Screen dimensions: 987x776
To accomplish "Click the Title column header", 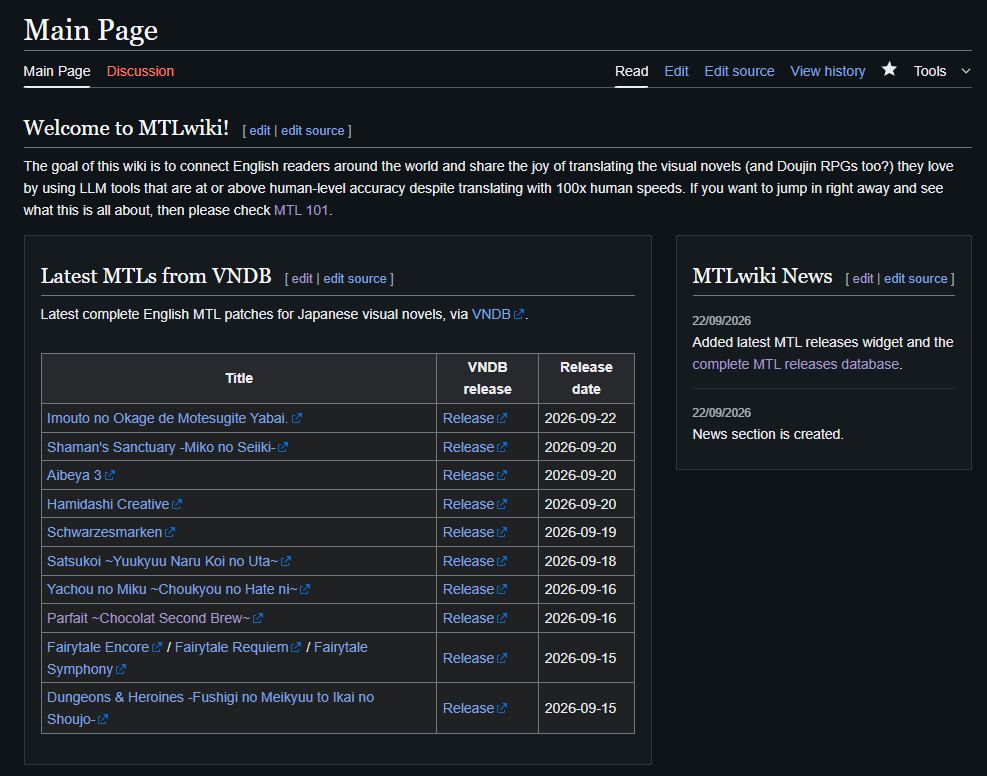I will point(239,378).
